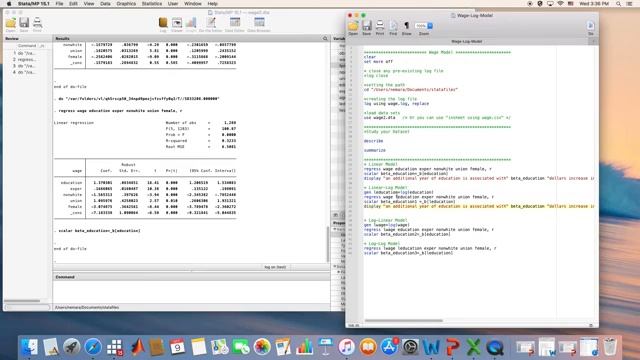
Task: Open Microsoft Word from the Dock
Action: pos(431,347)
